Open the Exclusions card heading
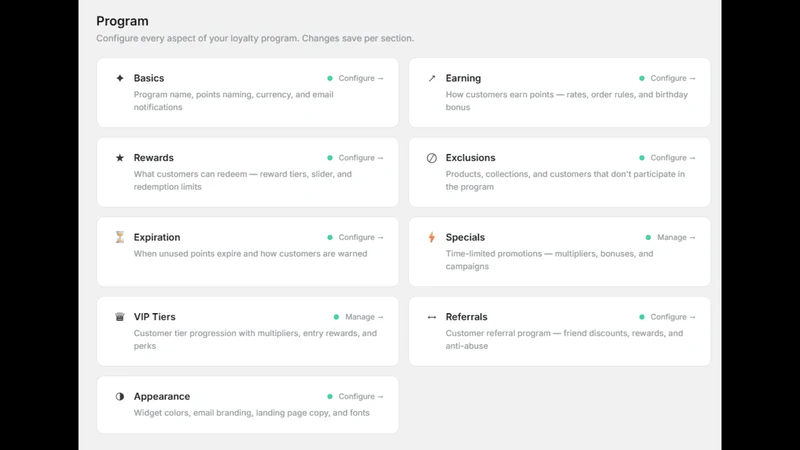 click(470, 158)
